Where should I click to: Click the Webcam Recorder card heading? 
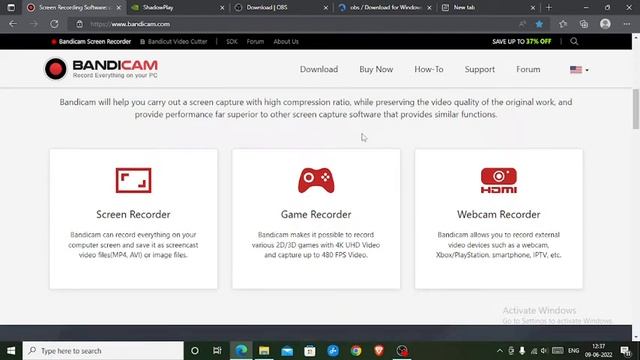pyautogui.click(x=498, y=214)
